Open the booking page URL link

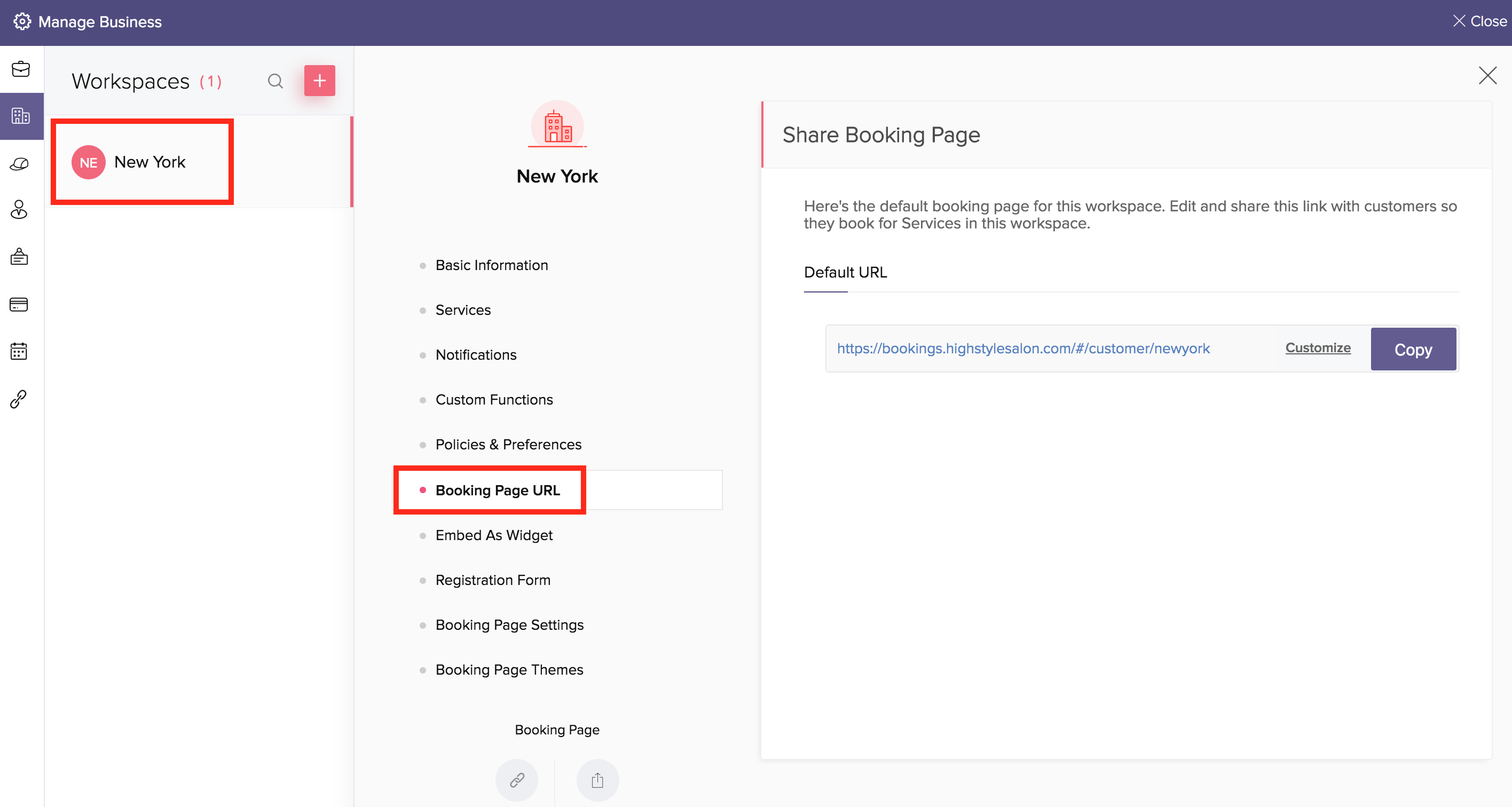click(1022, 349)
